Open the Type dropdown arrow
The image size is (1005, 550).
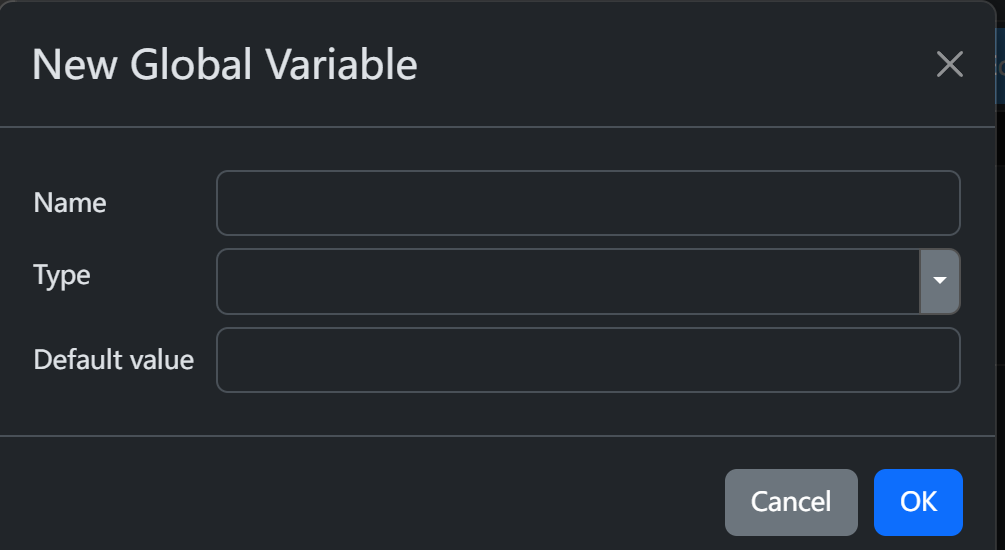point(939,281)
